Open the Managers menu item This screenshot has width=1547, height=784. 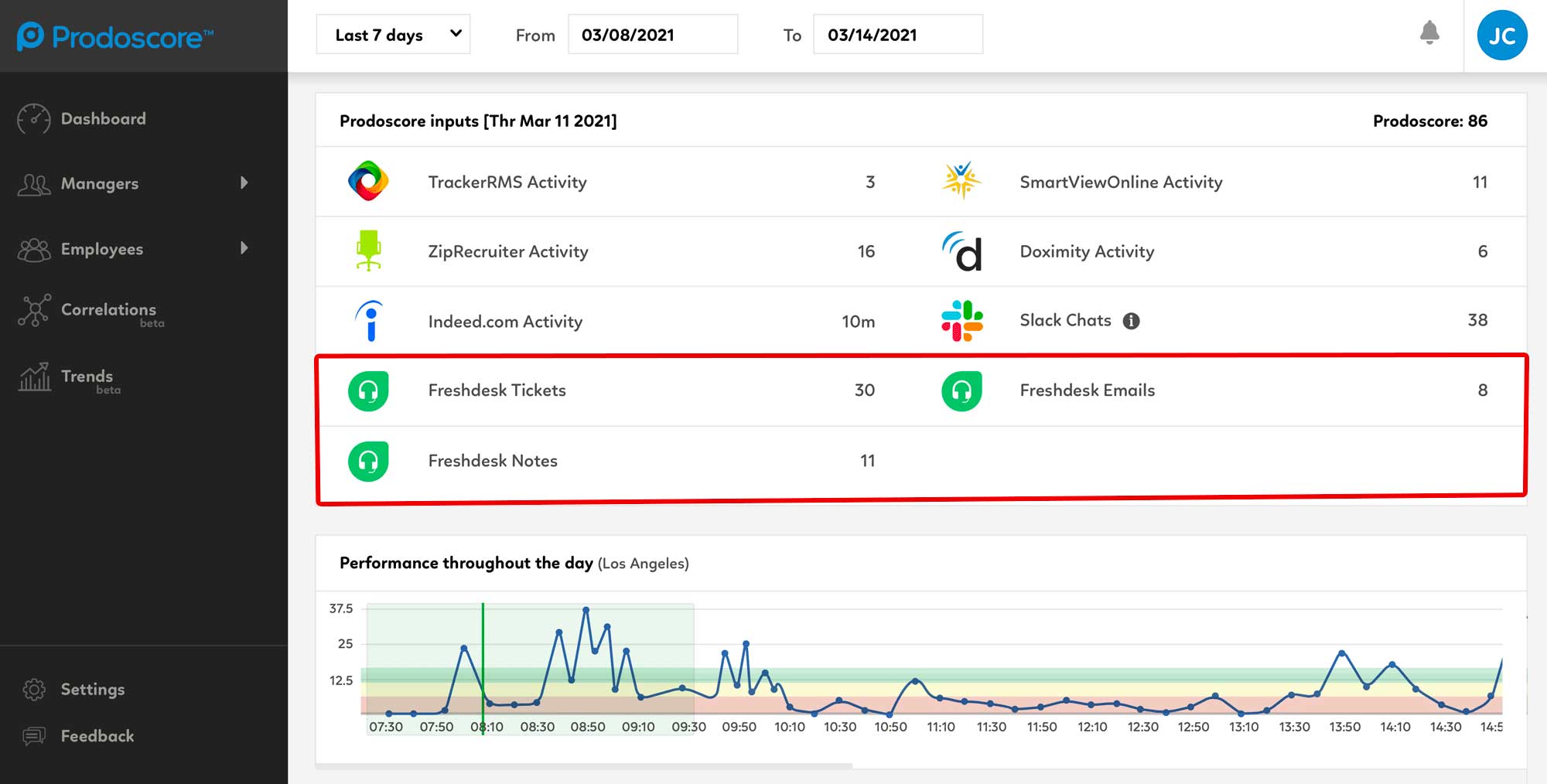pyautogui.click(x=100, y=184)
